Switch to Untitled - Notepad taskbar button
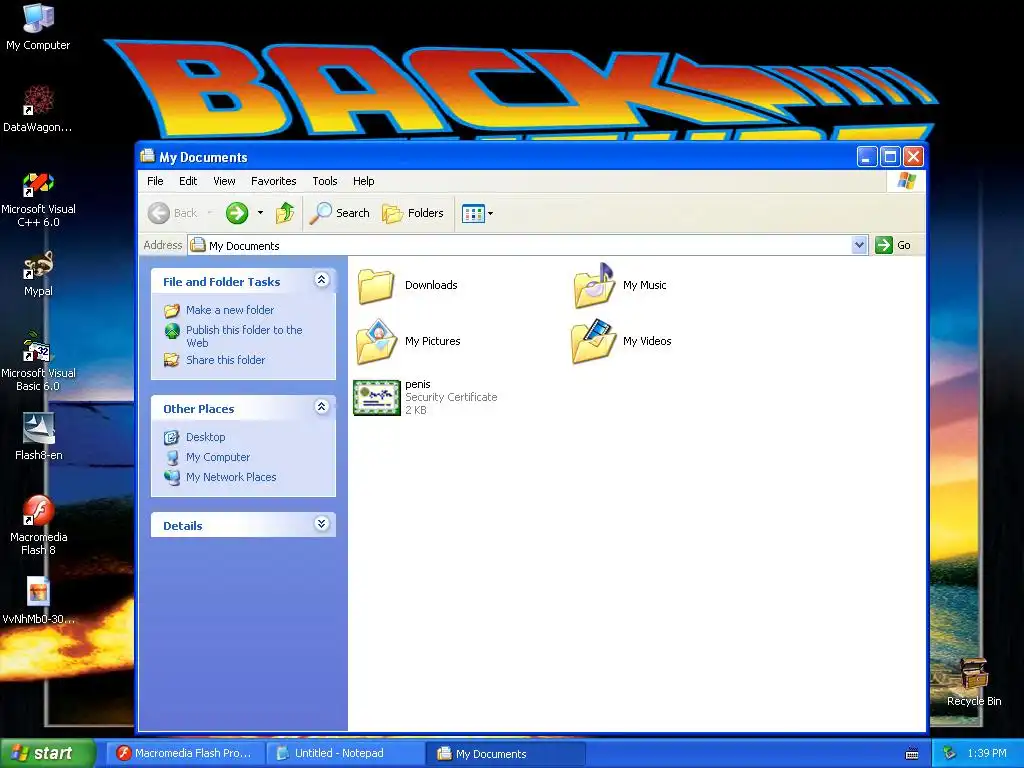1024x768 pixels. point(345,753)
